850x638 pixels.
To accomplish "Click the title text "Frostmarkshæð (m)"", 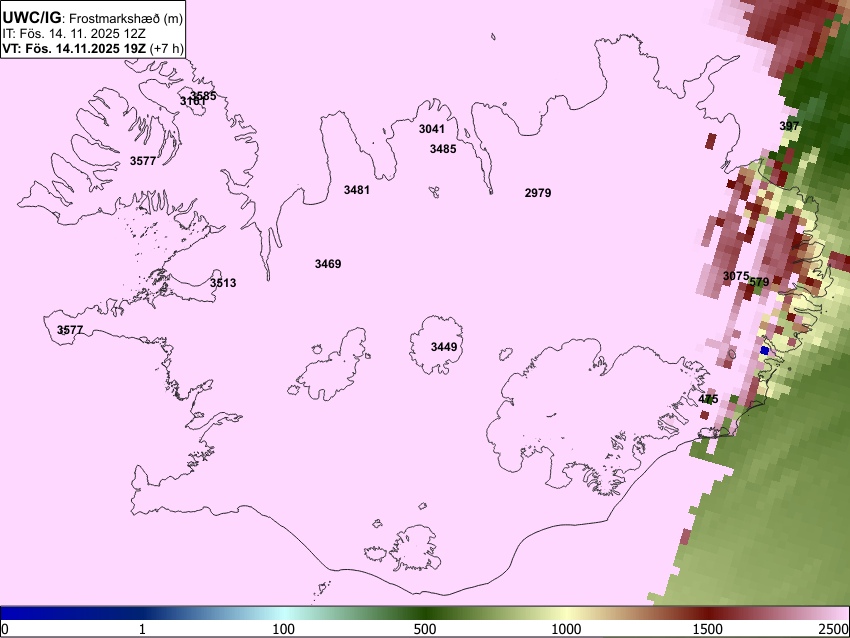I will click(126, 18).
